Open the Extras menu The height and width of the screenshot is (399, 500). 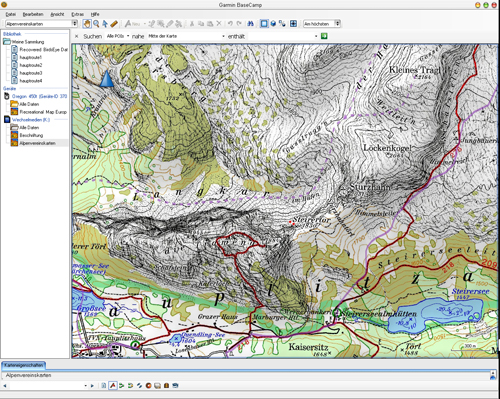pyautogui.click(x=78, y=14)
